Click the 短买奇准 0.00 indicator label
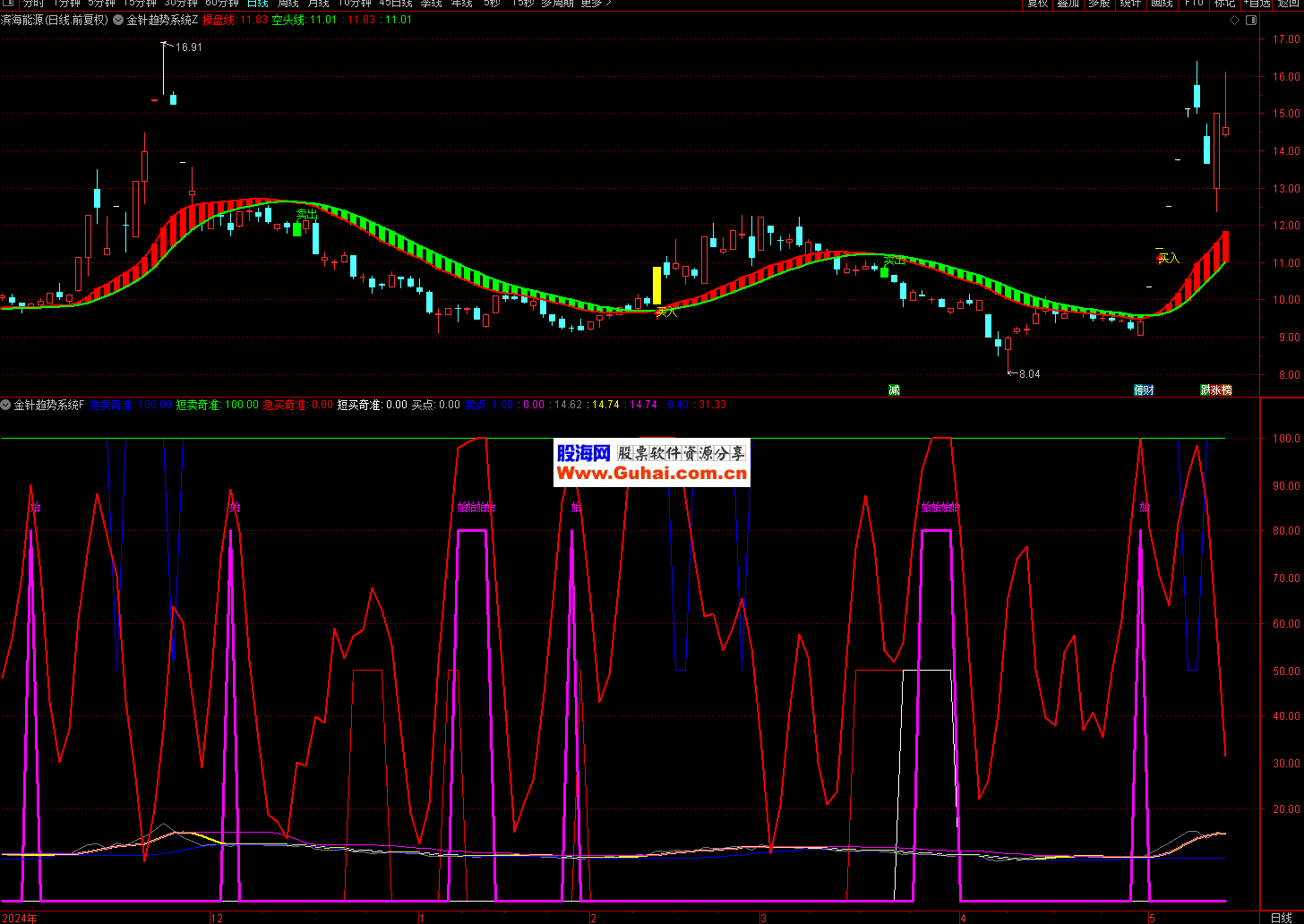Image resolution: width=1304 pixels, height=924 pixels. pyautogui.click(x=372, y=405)
